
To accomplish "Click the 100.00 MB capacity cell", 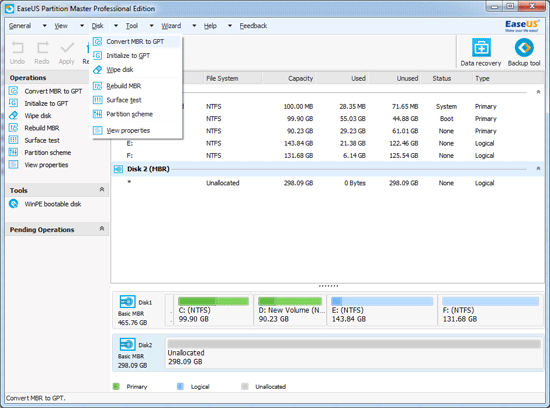I will [x=298, y=107].
